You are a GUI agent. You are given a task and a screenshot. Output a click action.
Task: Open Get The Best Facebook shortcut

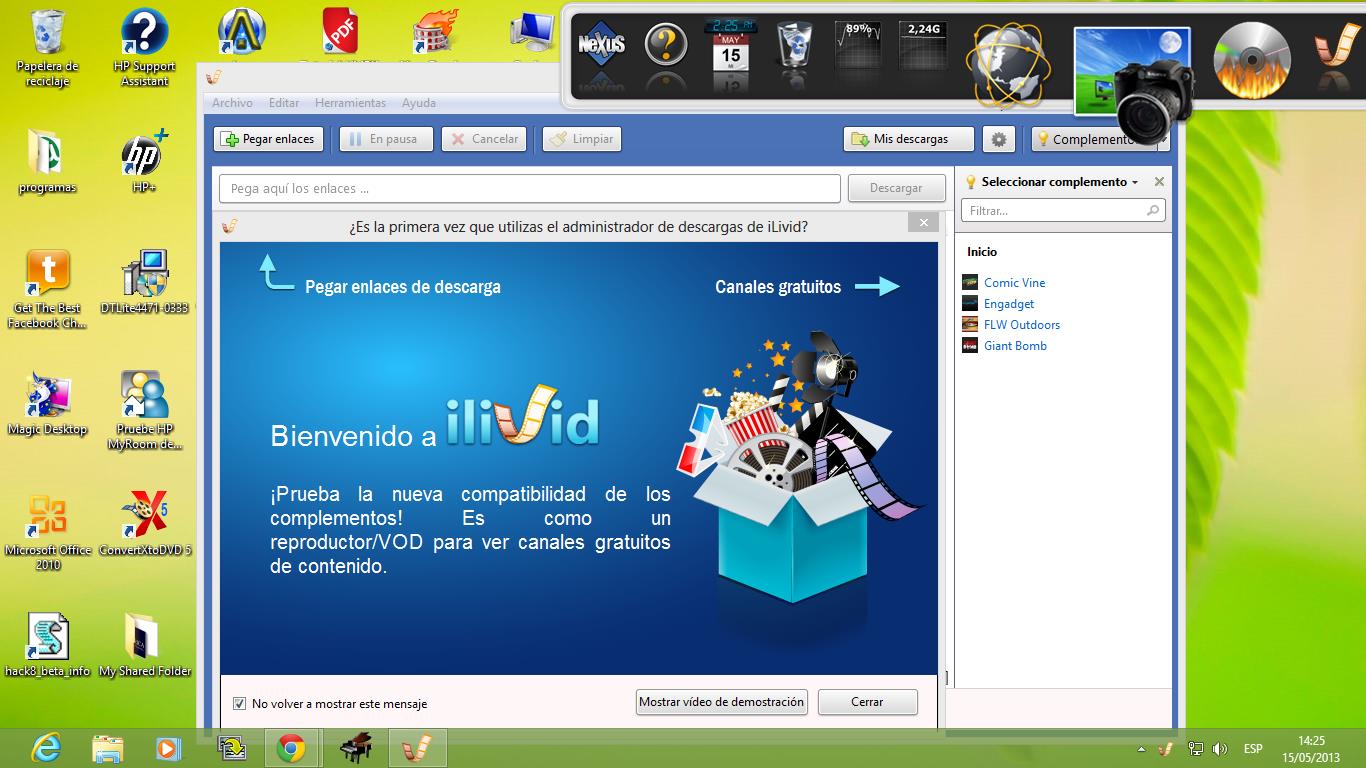coord(47,289)
